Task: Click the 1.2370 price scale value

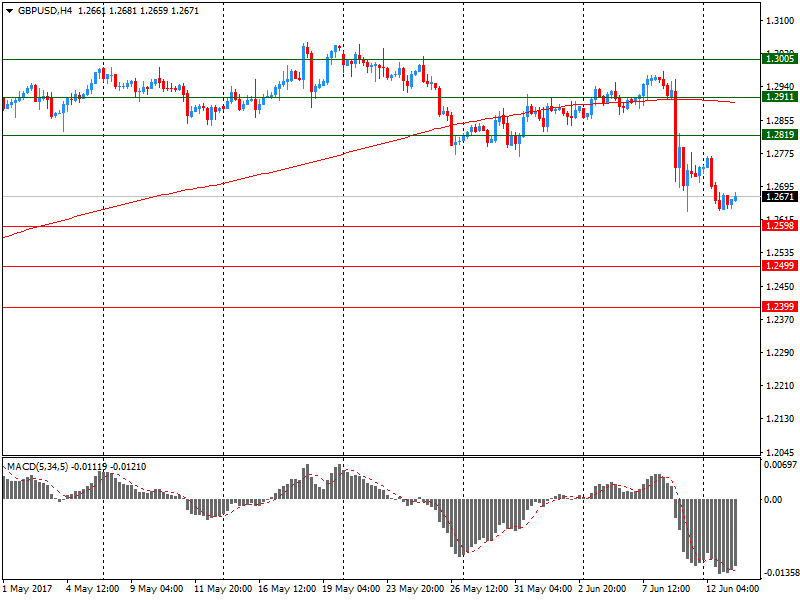Action: point(780,320)
